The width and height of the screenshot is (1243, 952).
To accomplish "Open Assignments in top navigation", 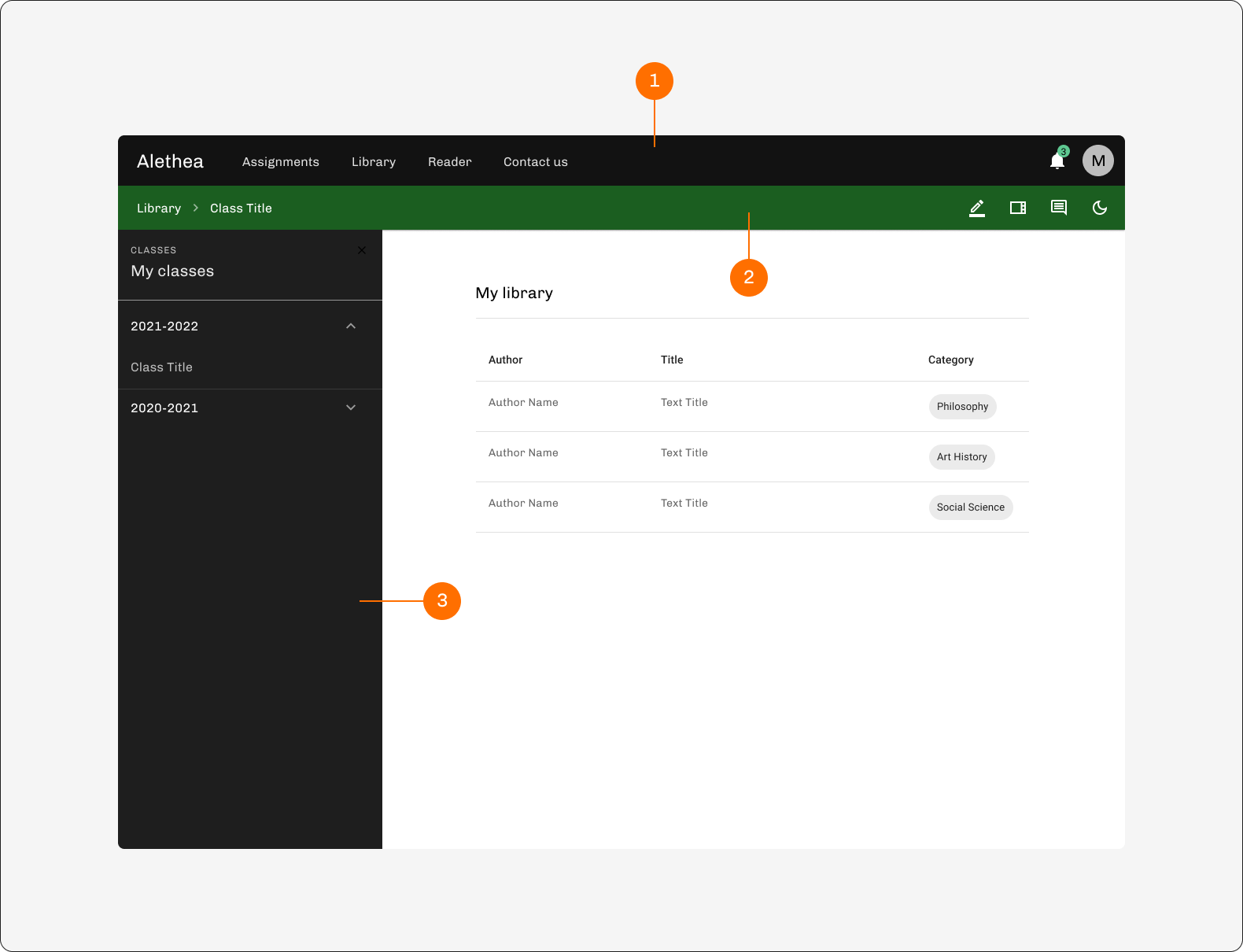I will coord(281,161).
